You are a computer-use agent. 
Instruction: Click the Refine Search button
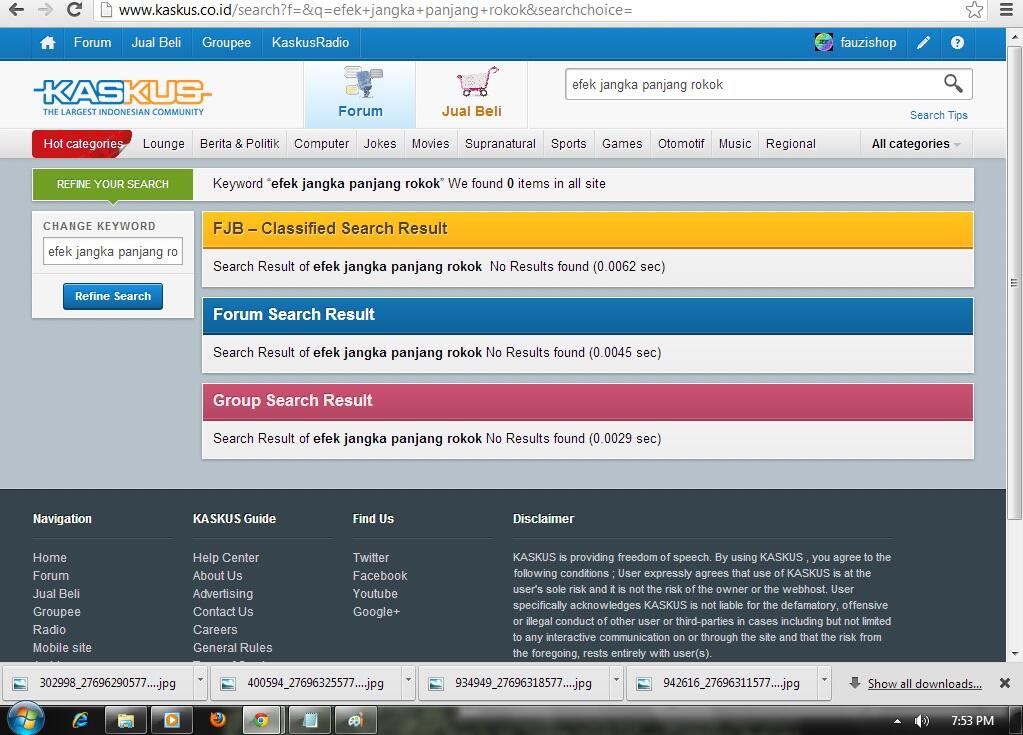(x=113, y=296)
